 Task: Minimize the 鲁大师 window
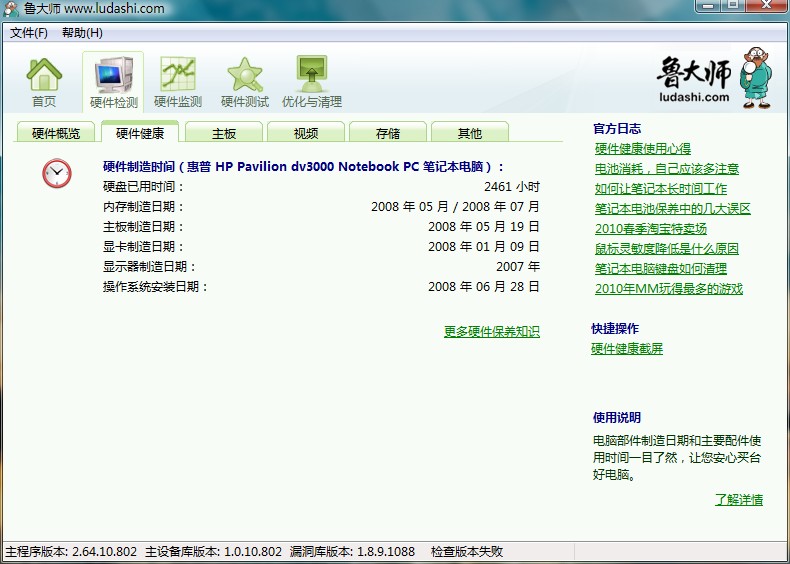click(x=708, y=6)
